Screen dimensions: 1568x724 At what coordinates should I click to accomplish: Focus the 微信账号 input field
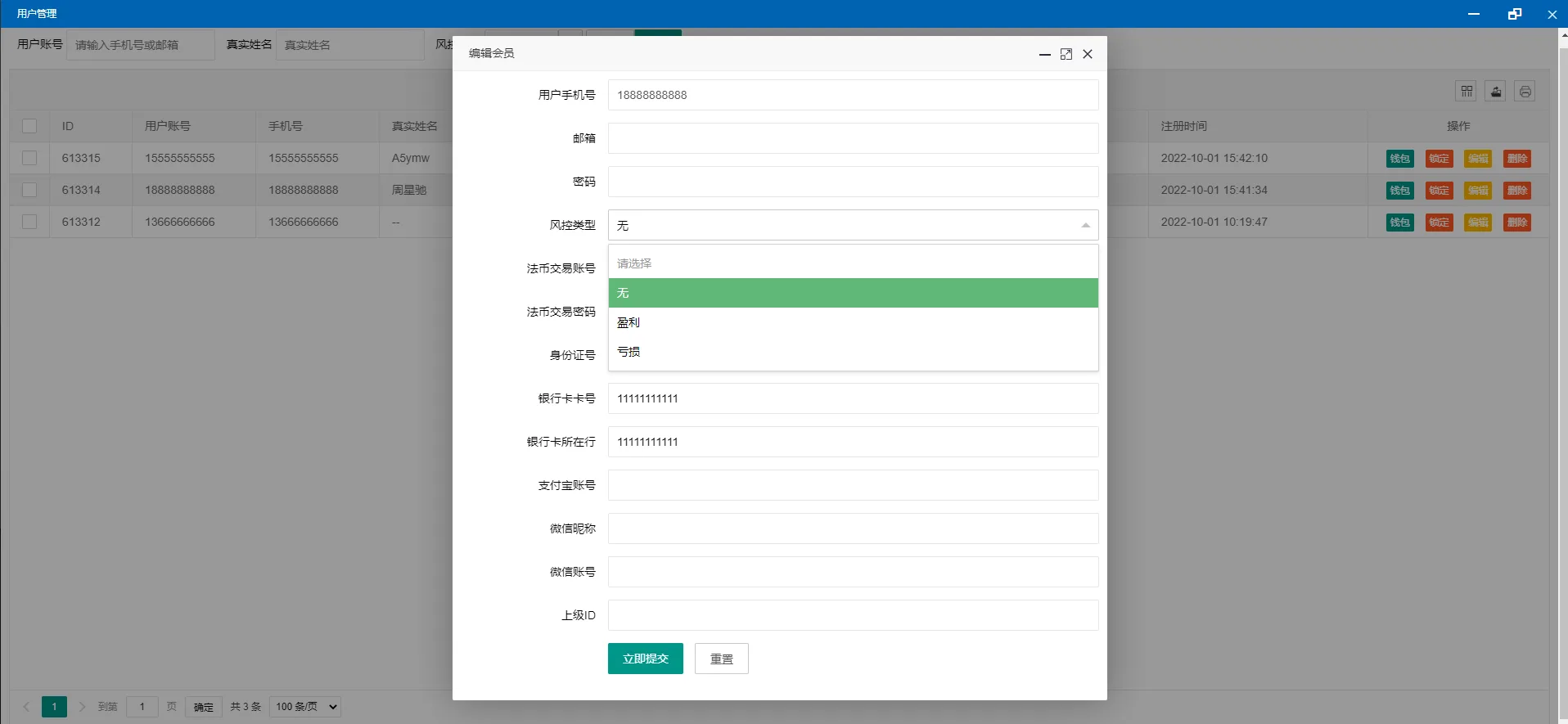pyautogui.click(x=853, y=572)
